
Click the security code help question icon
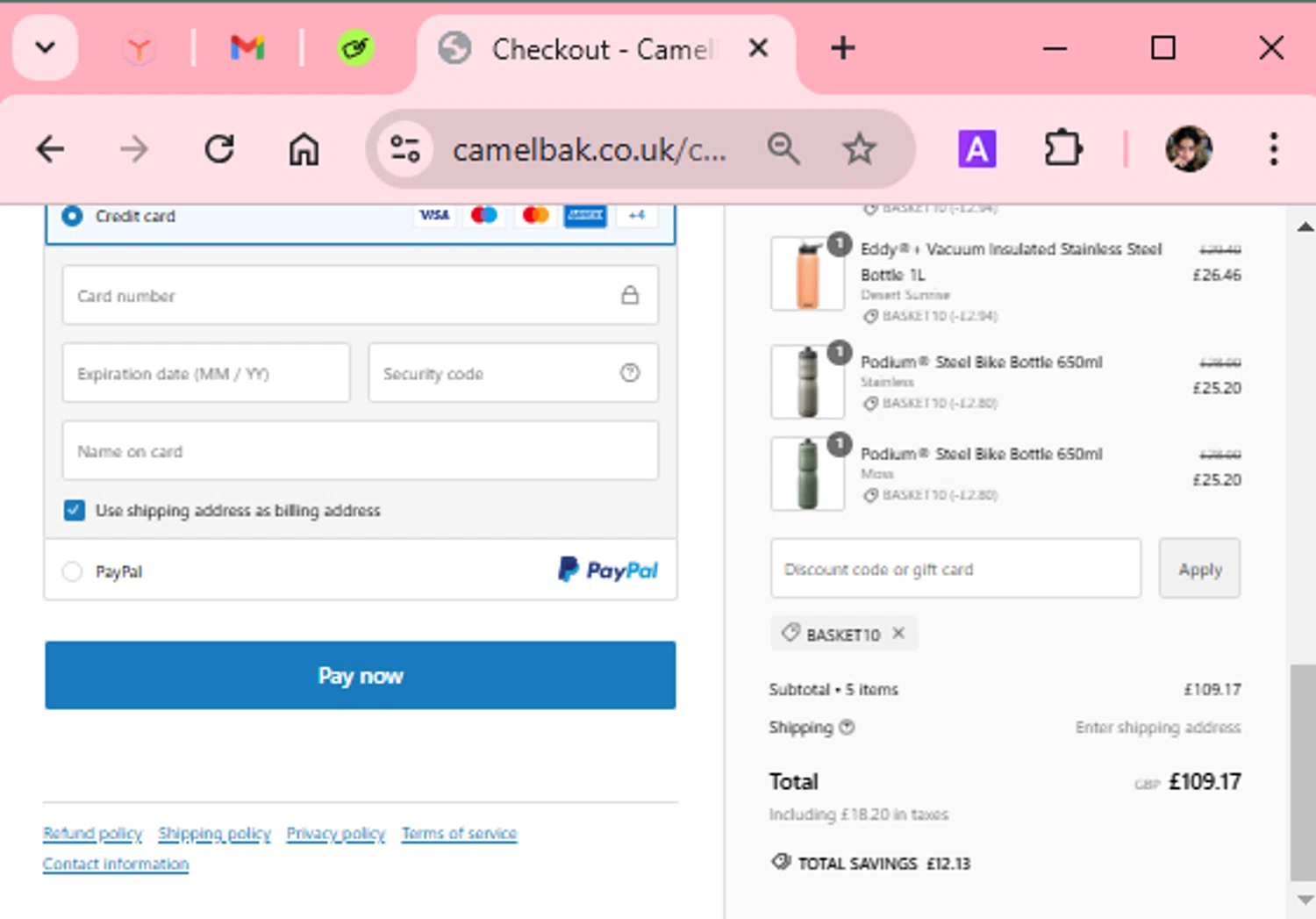pos(630,373)
